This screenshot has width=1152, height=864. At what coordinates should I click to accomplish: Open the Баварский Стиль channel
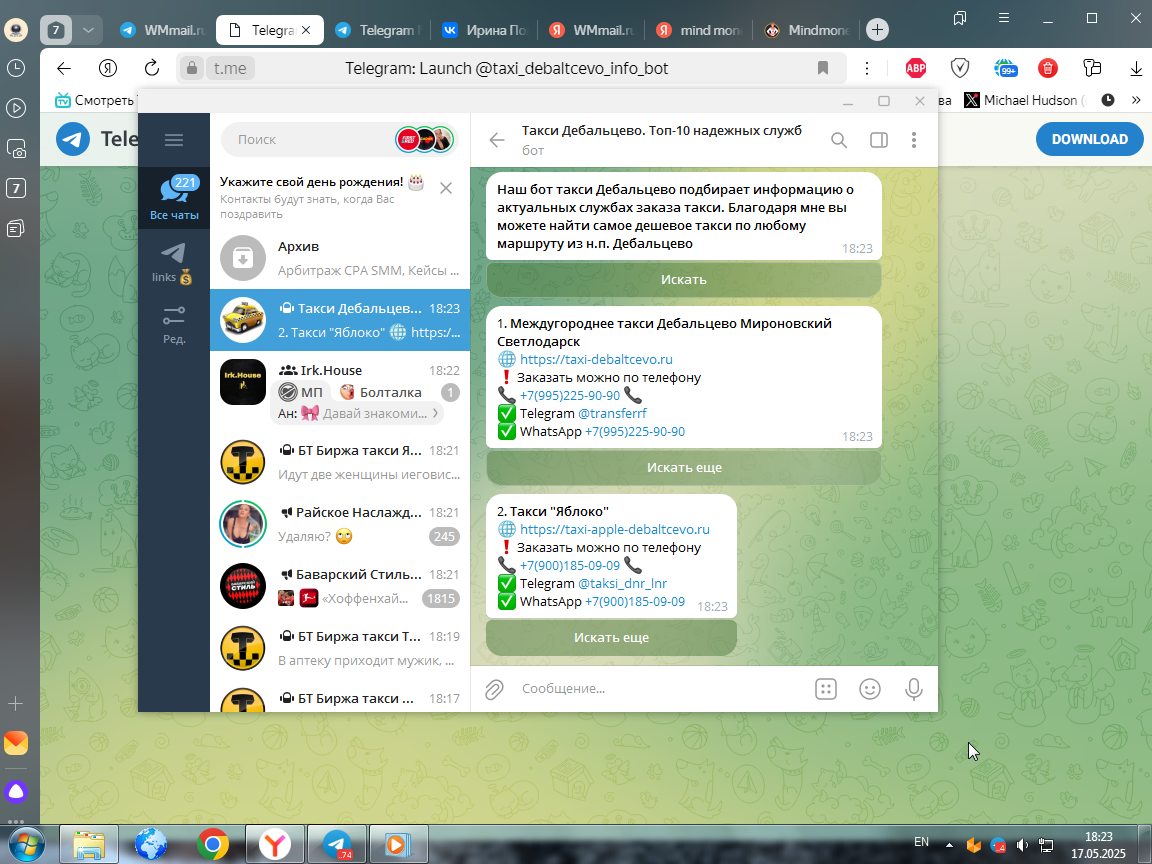click(x=340, y=586)
